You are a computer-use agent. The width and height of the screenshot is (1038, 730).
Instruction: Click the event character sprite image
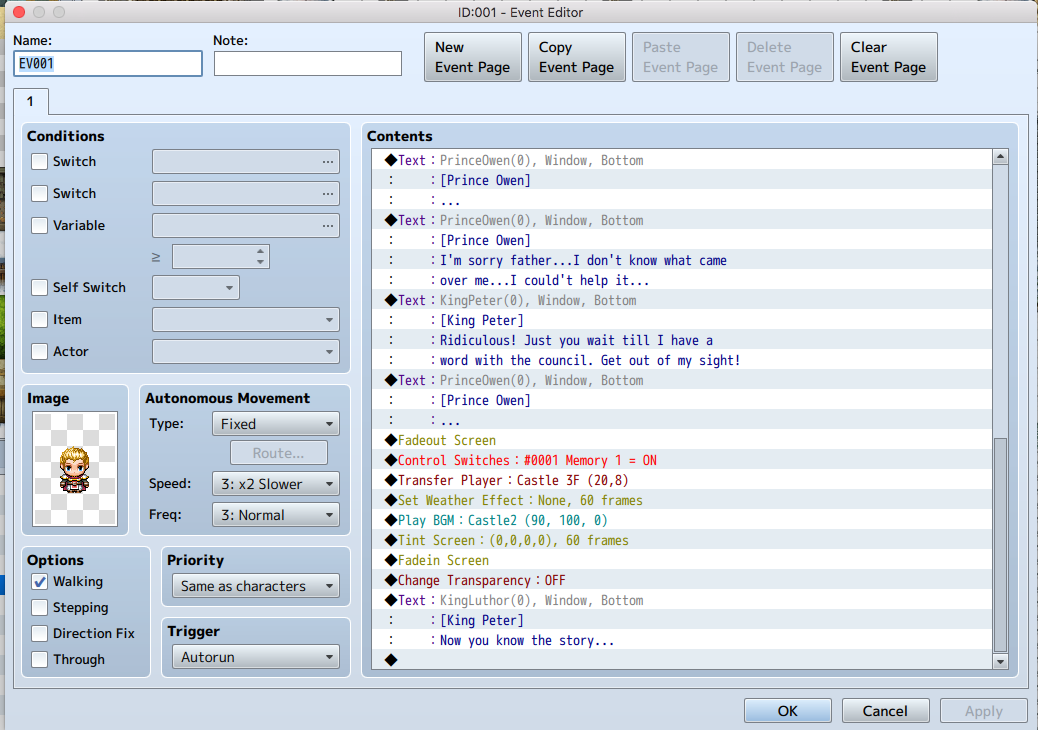(x=75, y=469)
